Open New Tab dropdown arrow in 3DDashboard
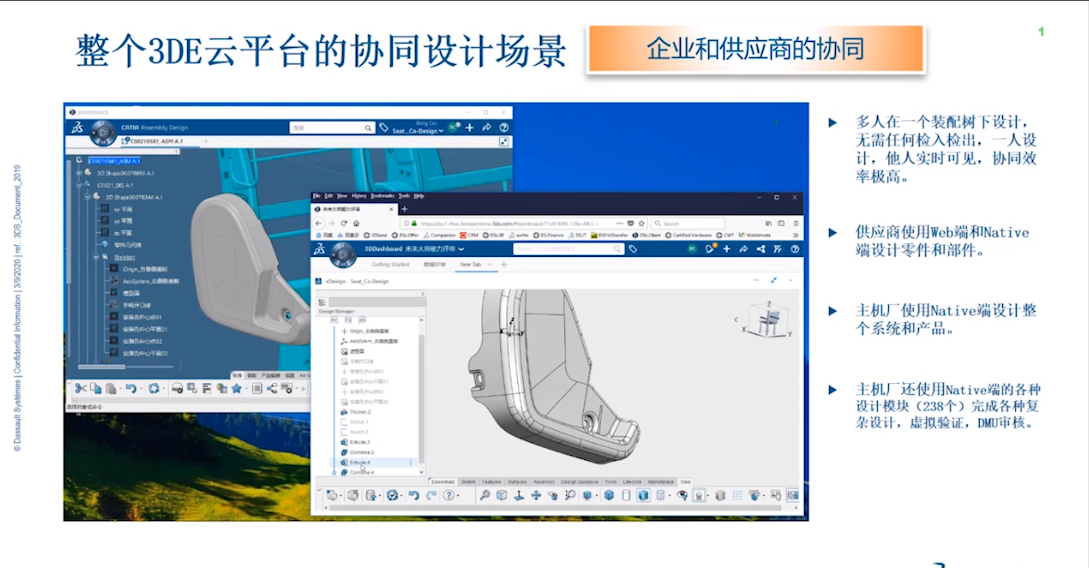Viewport: 1089px width, 568px height. [x=490, y=265]
